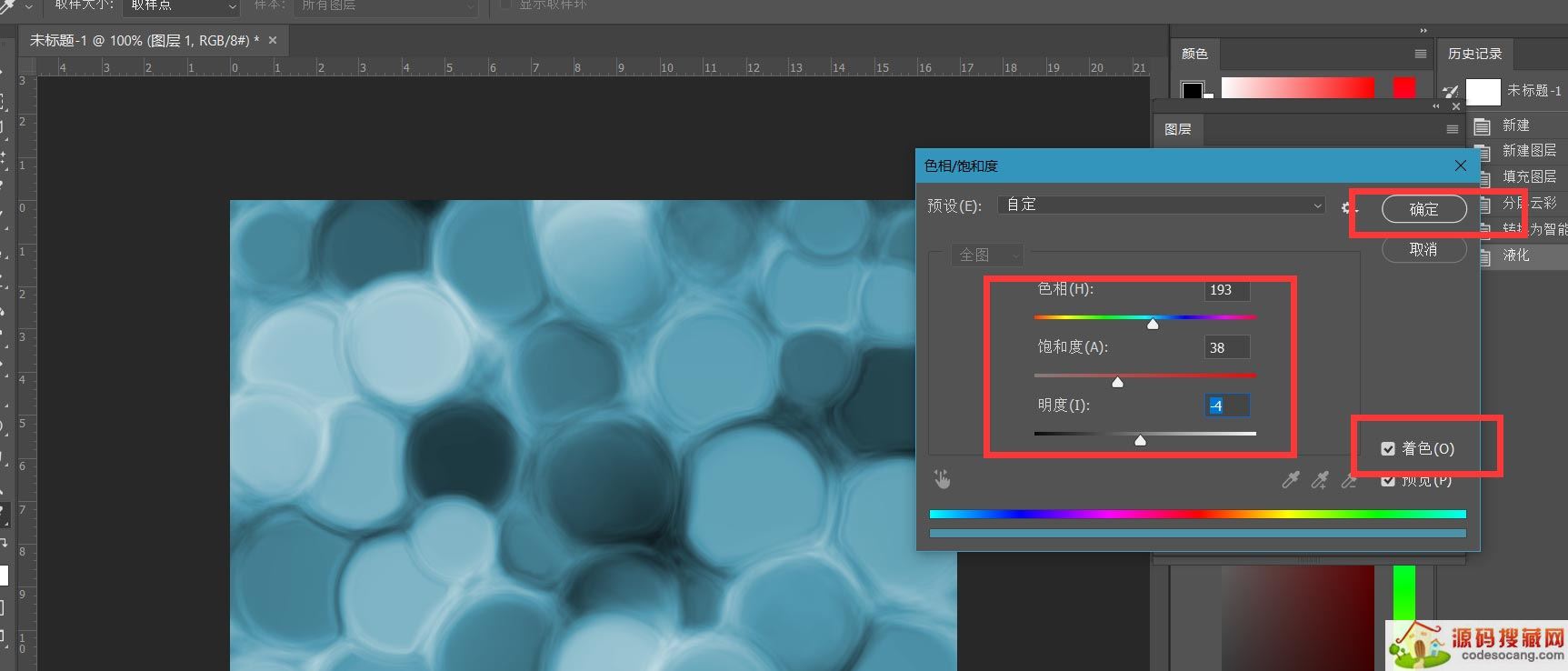Close the floating 图层 panel group
This screenshot has height=671, width=1568.
pos(1455,106)
